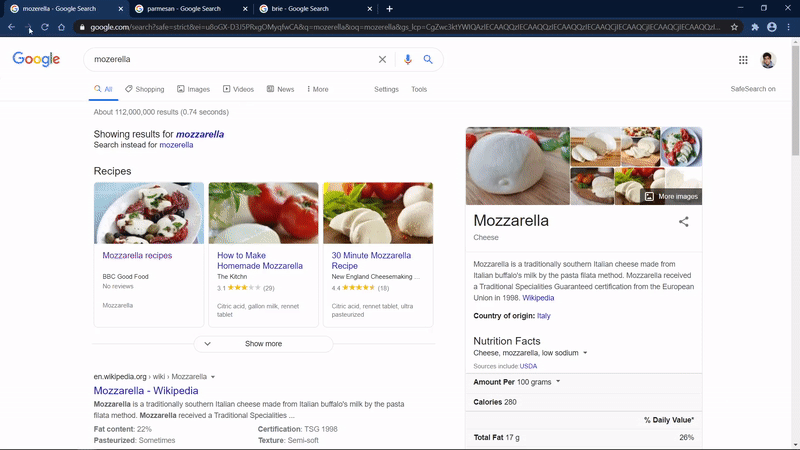Open How to Make Homemade Mozzarella

[x=260, y=260]
